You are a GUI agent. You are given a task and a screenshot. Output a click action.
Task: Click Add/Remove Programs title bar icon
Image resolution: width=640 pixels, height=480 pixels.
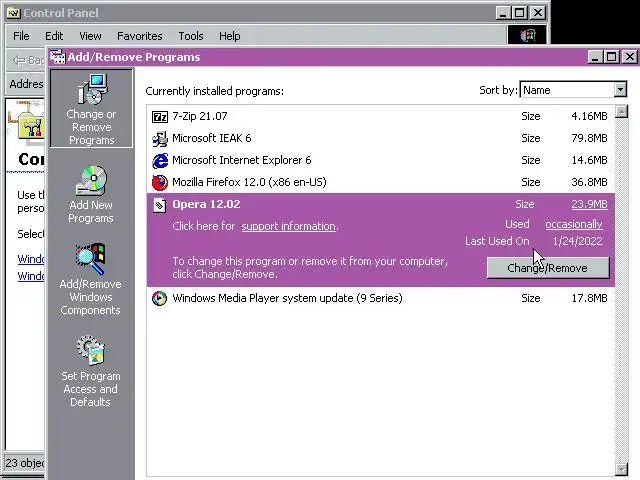(58, 57)
